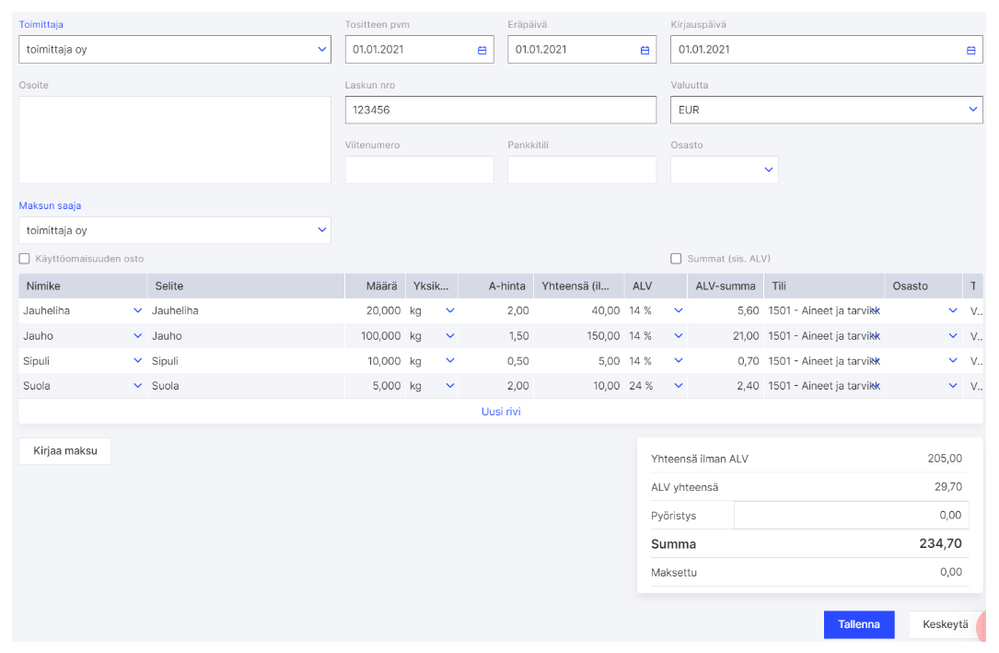Image resolution: width=999 pixels, height=653 pixels.
Task: Save the invoice with Tallenna button
Action: pos(858,624)
